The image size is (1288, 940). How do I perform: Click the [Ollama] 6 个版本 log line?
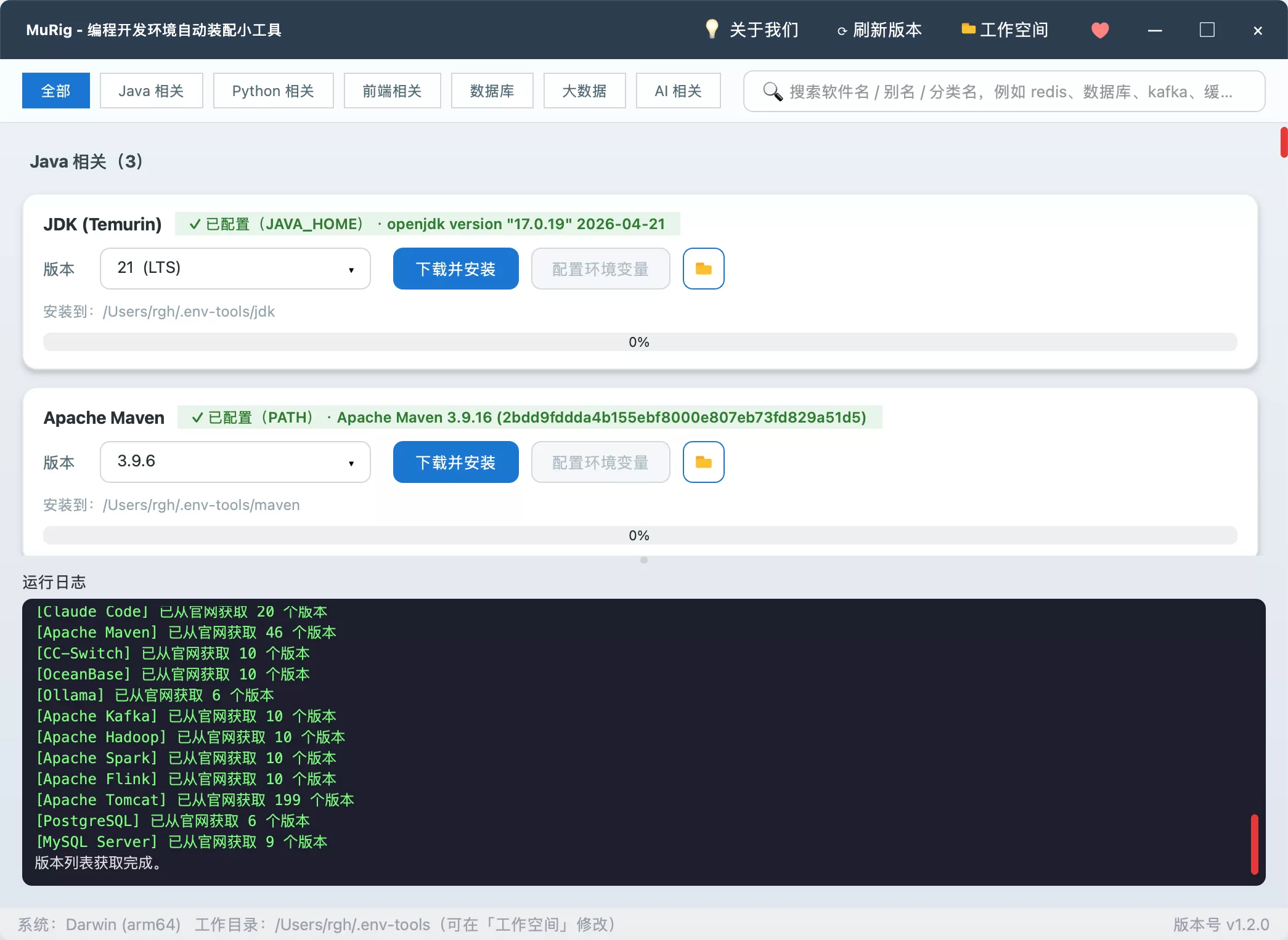point(155,695)
